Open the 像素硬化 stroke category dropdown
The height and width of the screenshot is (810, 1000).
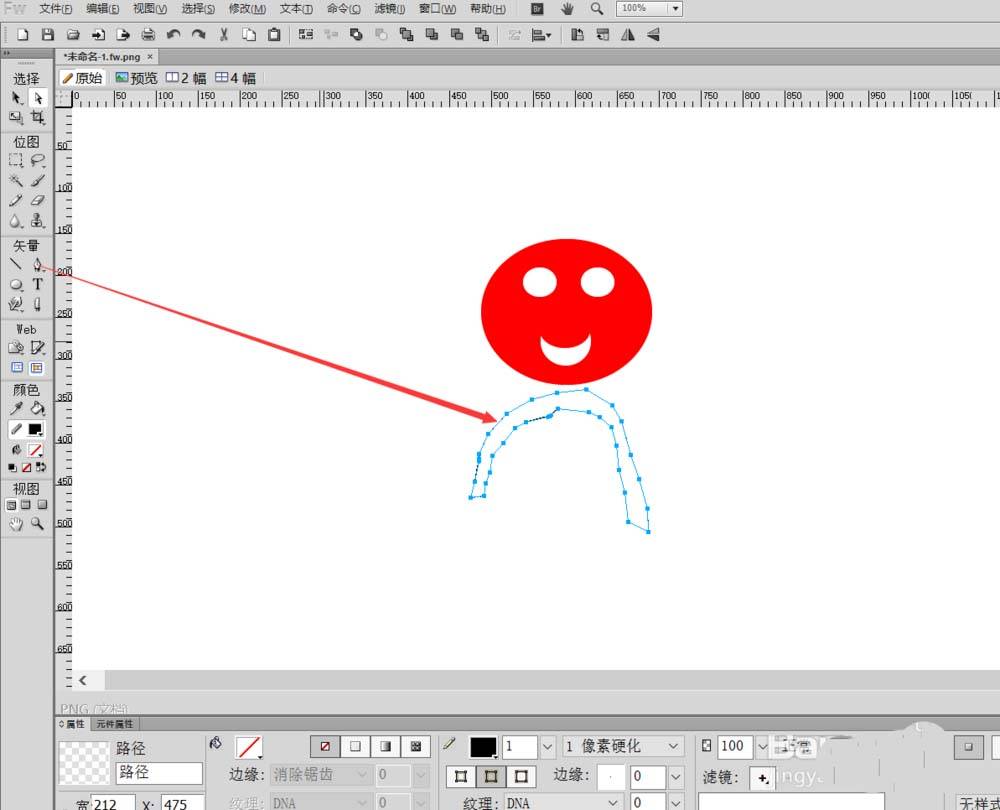(x=674, y=747)
